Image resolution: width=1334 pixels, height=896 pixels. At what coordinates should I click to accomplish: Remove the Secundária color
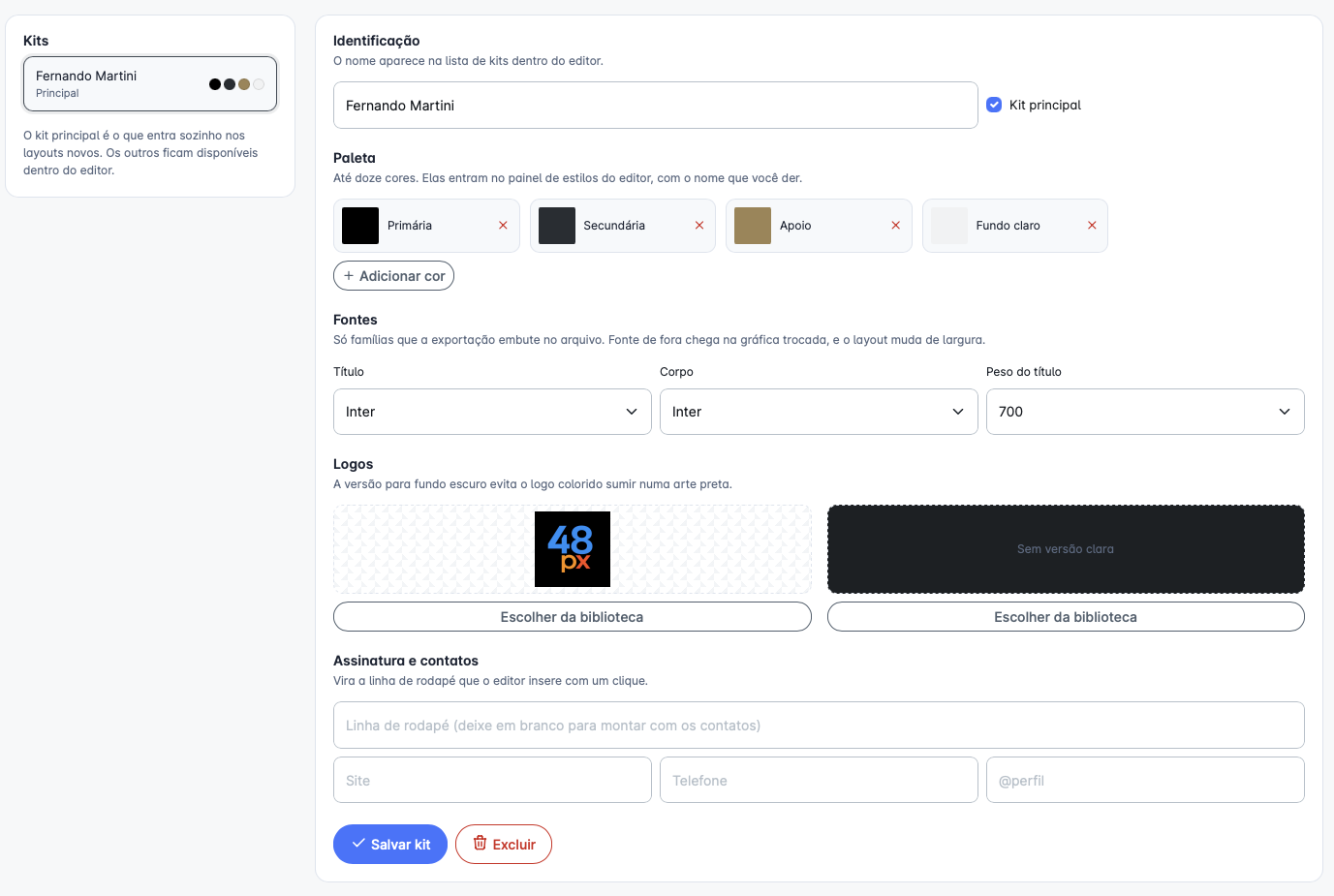(x=699, y=226)
